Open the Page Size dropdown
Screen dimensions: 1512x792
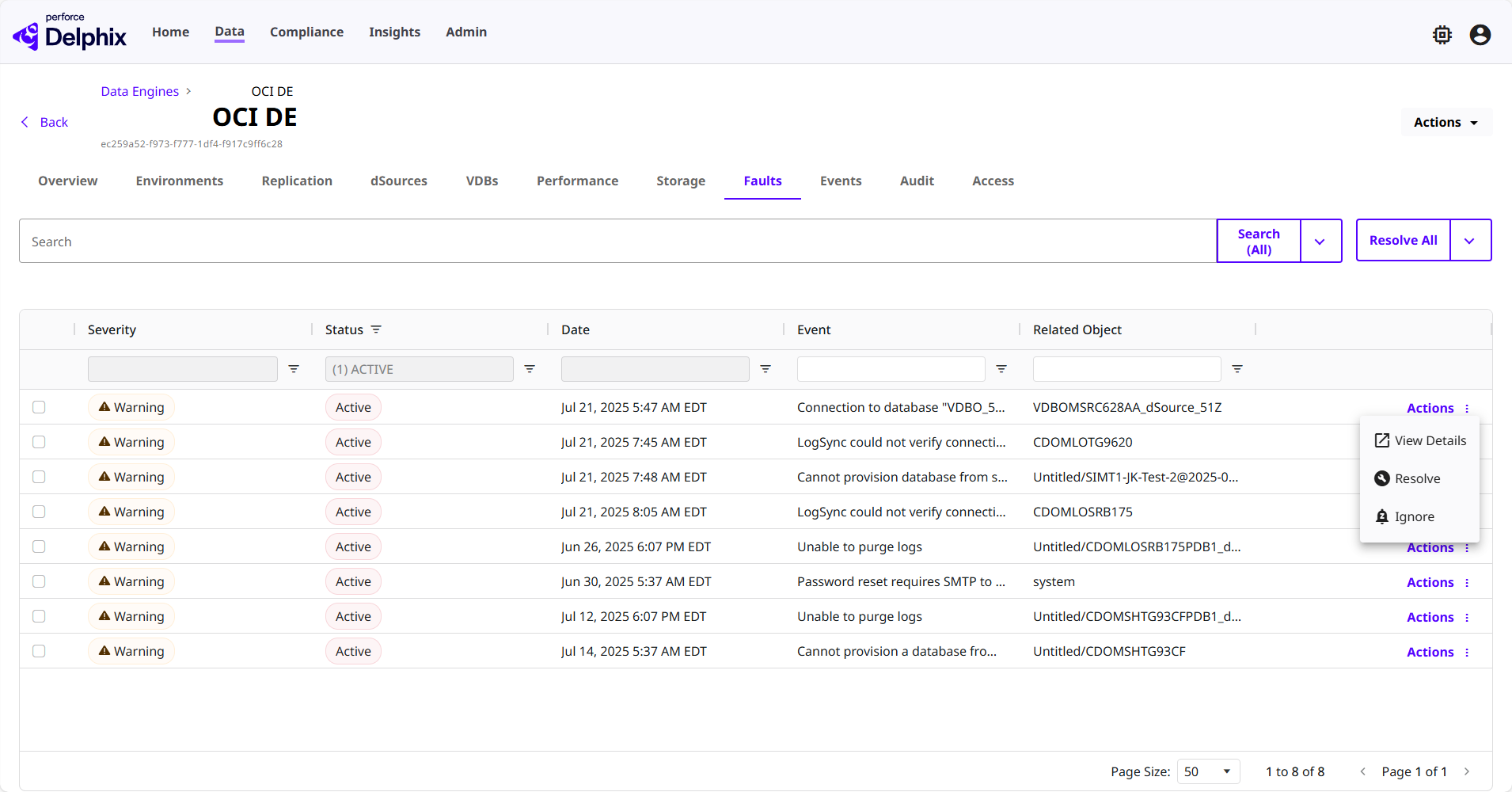pyautogui.click(x=1208, y=771)
